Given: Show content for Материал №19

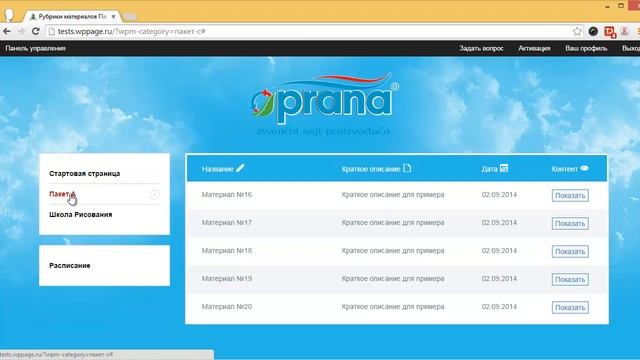Looking at the screenshot, I should click(x=570, y=279).
